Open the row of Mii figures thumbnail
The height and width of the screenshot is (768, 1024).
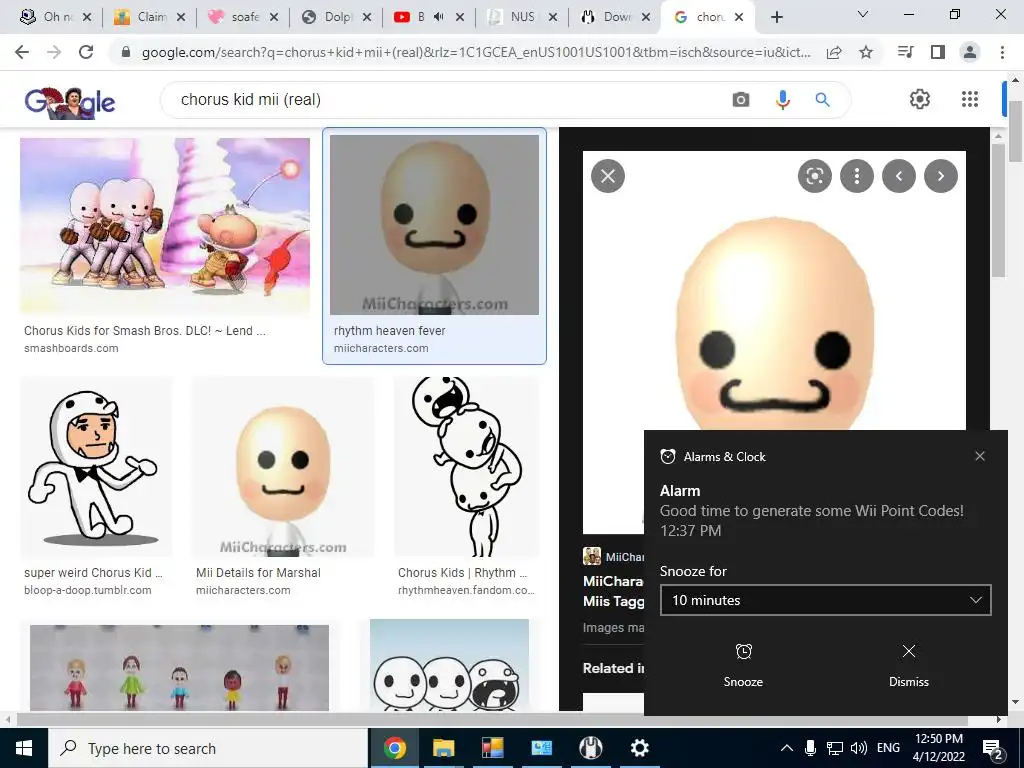pyautogui.click(x=179, y=667)
